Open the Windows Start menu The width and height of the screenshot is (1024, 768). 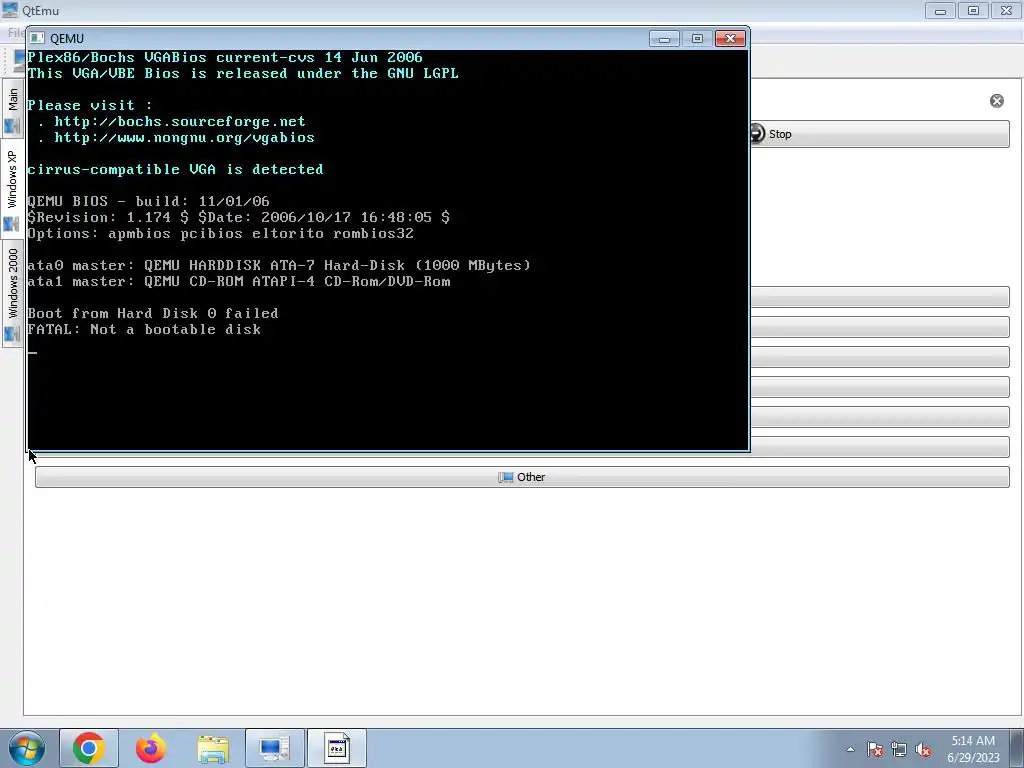pyautogui.click(x=26, y=748)
